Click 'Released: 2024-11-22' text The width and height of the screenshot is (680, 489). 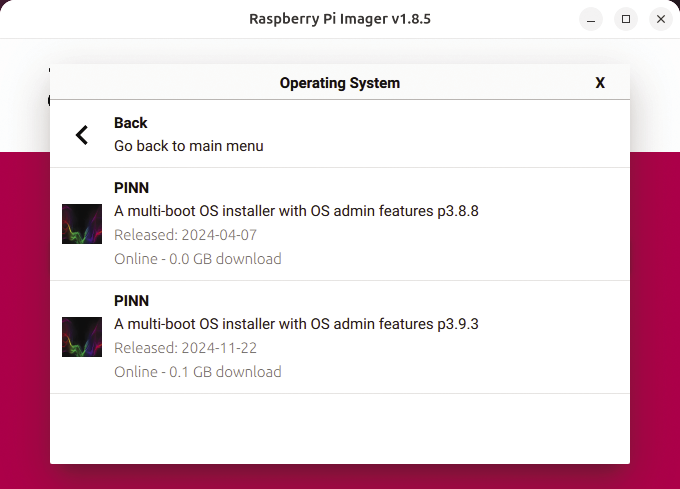click(185, 348)
